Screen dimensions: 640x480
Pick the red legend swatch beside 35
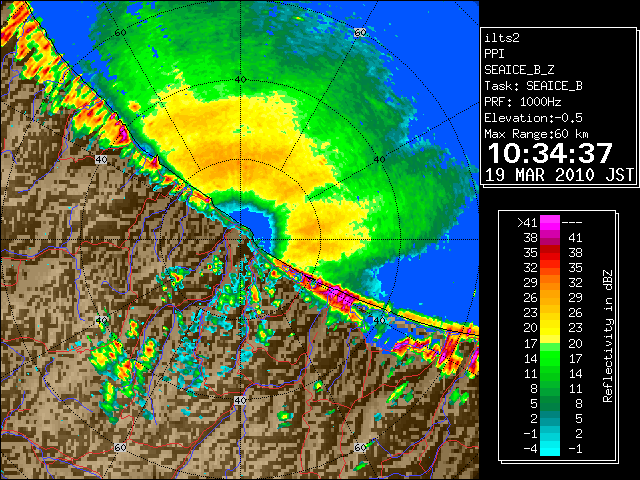[x=550, y=253]
